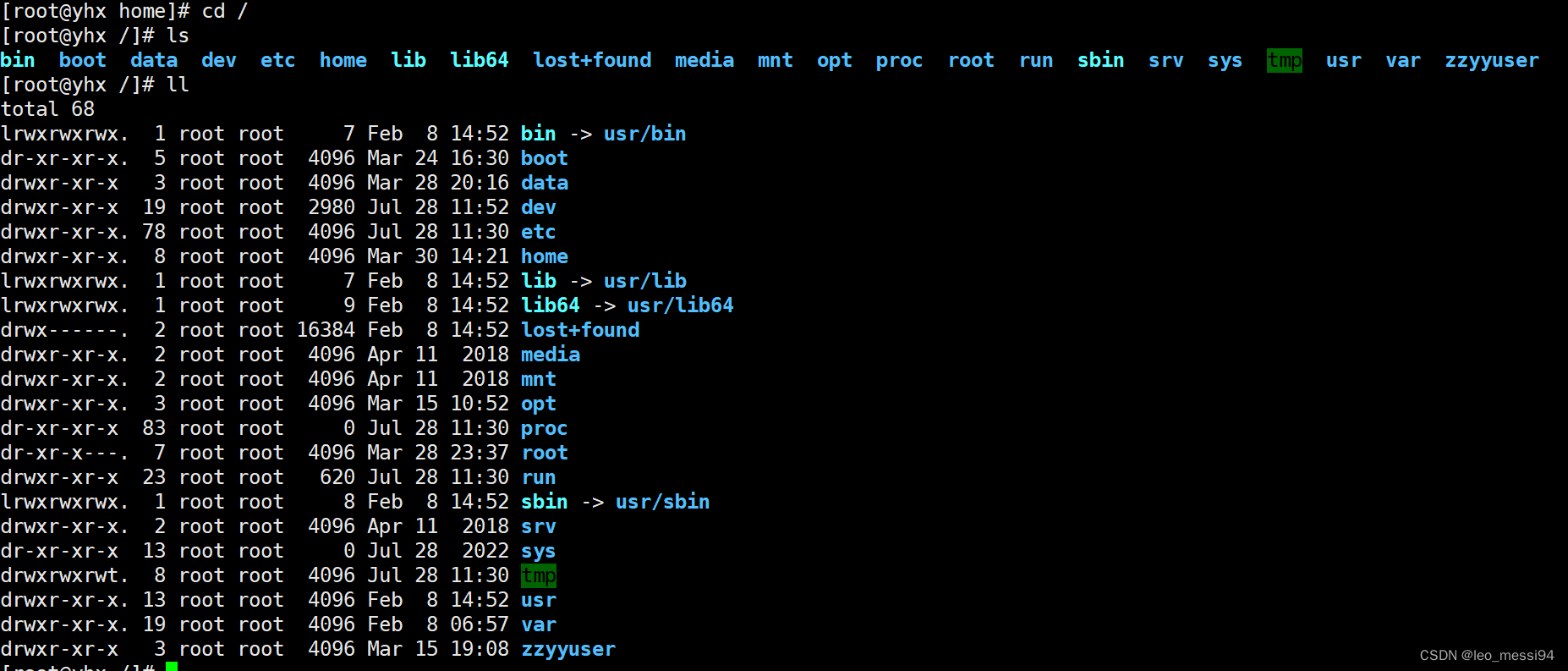Viewport: 1568px width, 671px height.
Task: Click proc in the long listing
Action: 544,428
